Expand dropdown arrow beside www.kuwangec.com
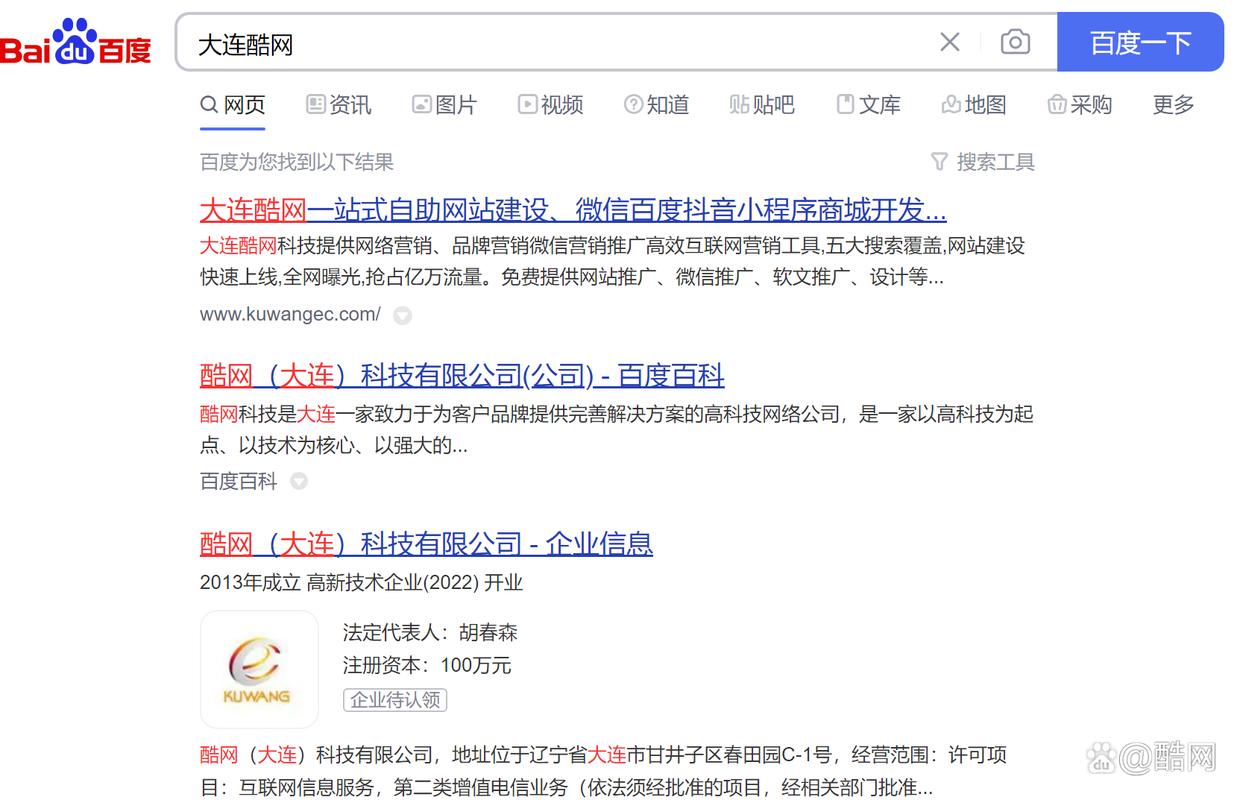This screenshot has width=1240, height=800. [x=402, y=315]
